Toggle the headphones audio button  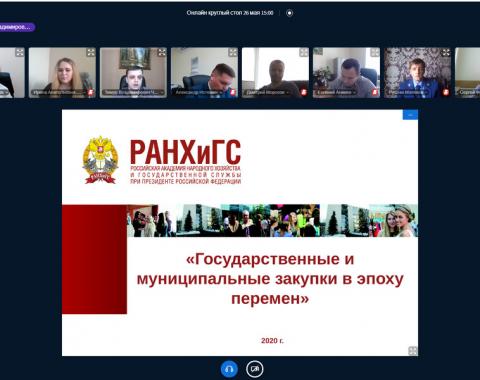pos(229,369)
